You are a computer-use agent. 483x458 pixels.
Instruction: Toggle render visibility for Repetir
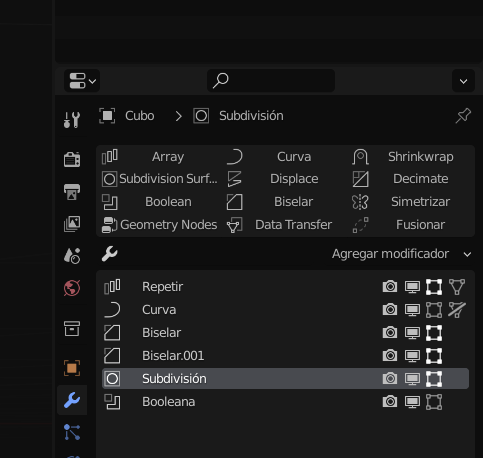[x=390, y=287]
